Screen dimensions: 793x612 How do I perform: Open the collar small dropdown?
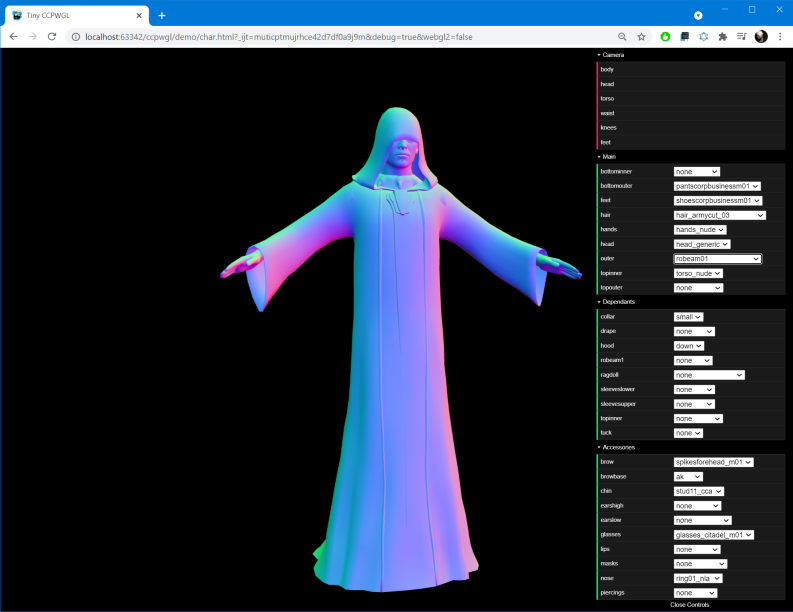(x=688, y=317)
